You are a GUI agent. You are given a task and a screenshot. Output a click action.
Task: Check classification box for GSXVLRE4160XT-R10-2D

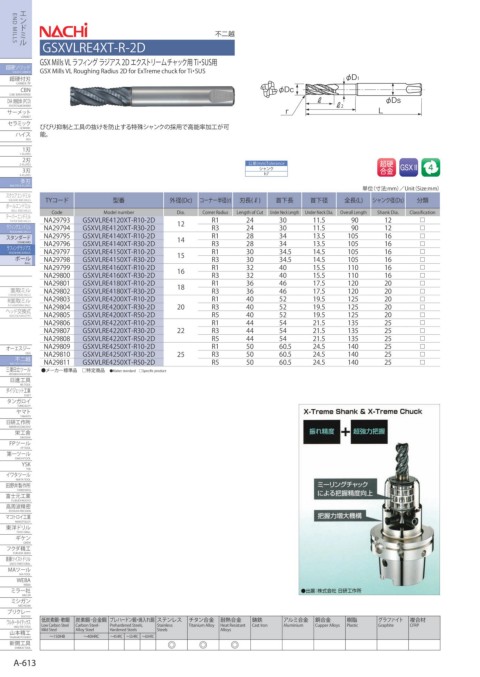(422, 267)
